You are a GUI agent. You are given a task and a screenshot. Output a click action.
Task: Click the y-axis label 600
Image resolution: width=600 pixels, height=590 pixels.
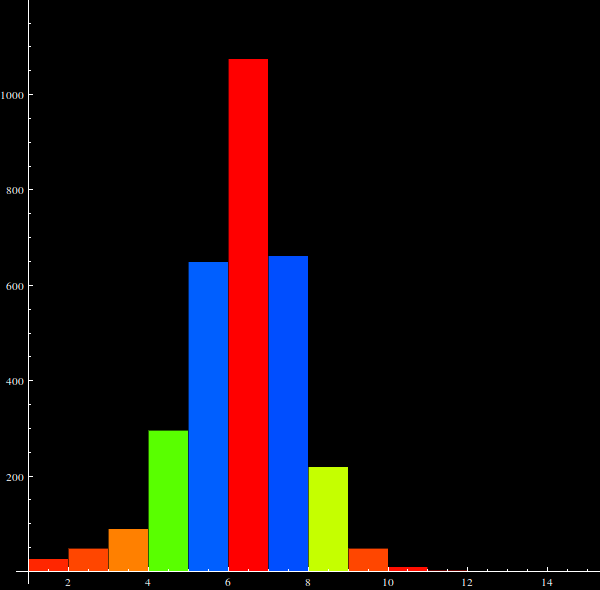(x=16, y=286)
